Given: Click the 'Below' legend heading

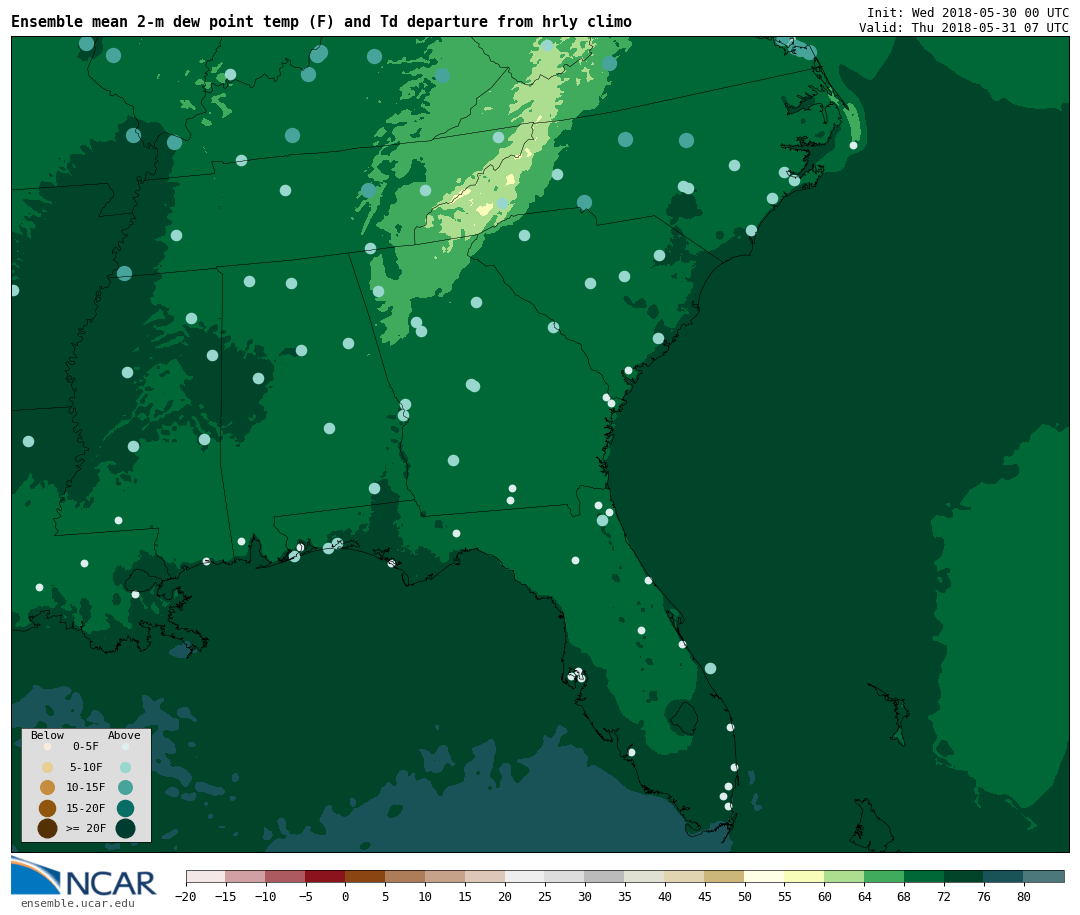Looking at the screenshot, I should coord(47,735).
